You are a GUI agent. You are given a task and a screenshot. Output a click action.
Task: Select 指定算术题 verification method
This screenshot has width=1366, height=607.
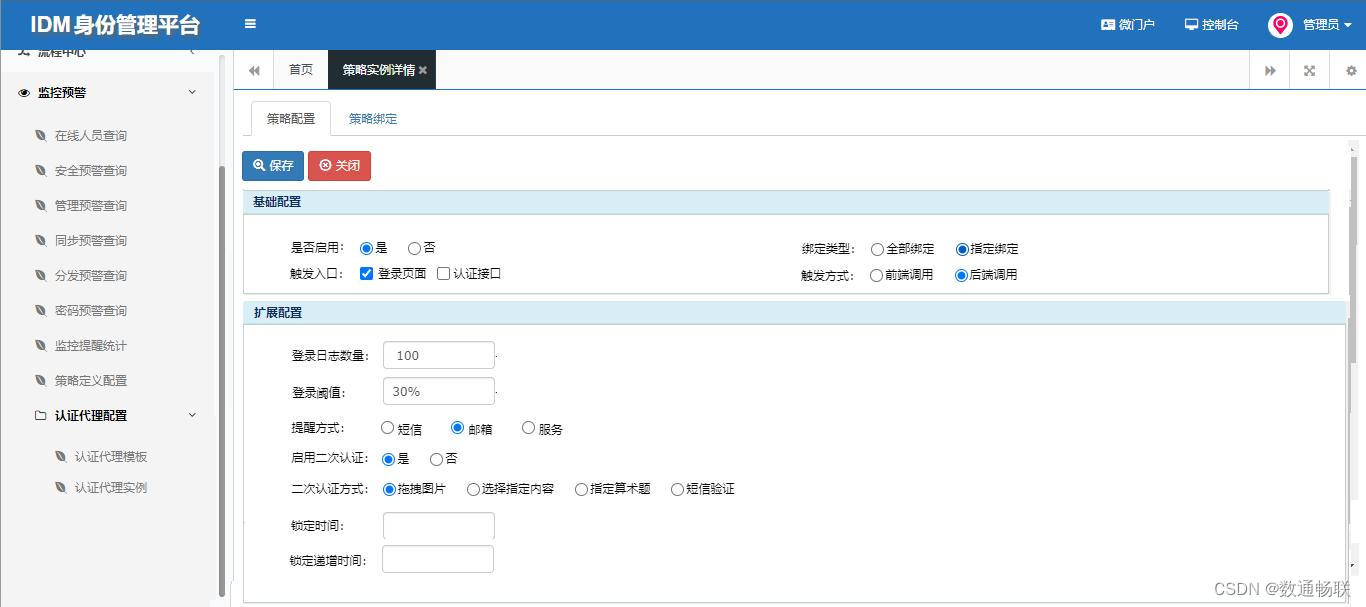(581, 489)
